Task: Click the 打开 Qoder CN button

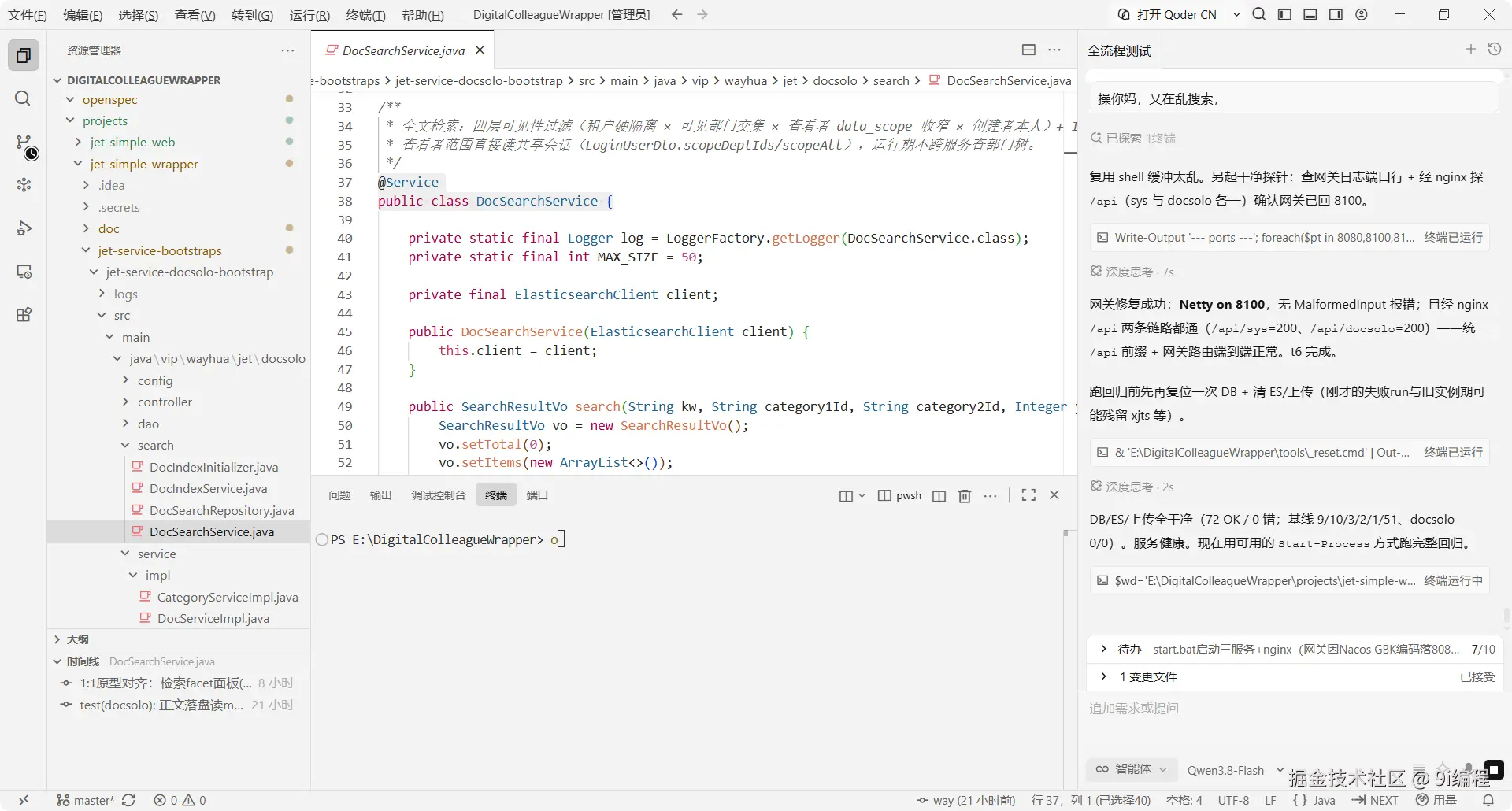Action: [x=1168, y=14]
